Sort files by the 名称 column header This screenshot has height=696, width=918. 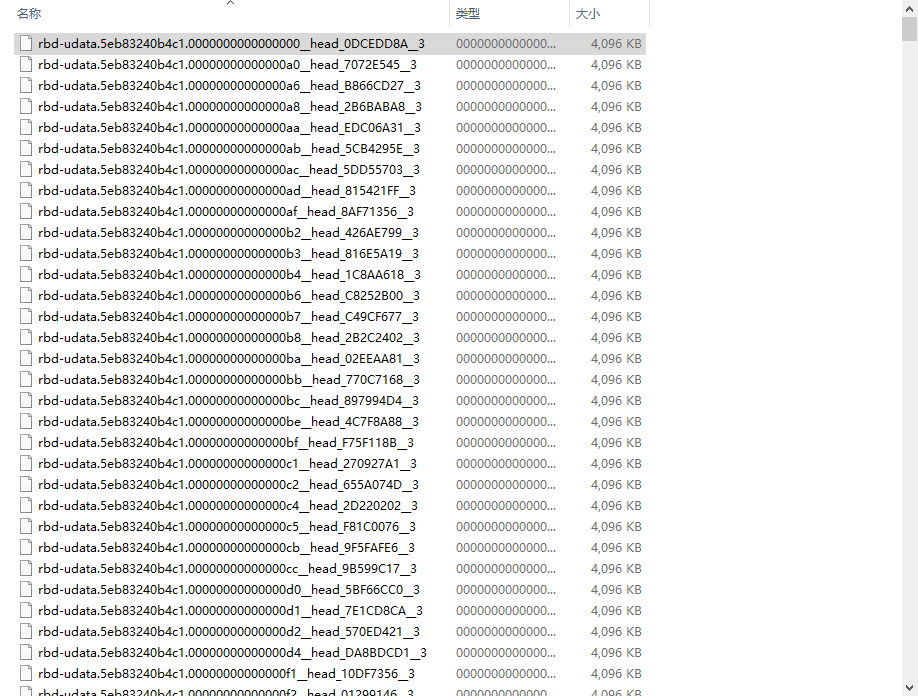pyautogui.click(x=30, y=14)
